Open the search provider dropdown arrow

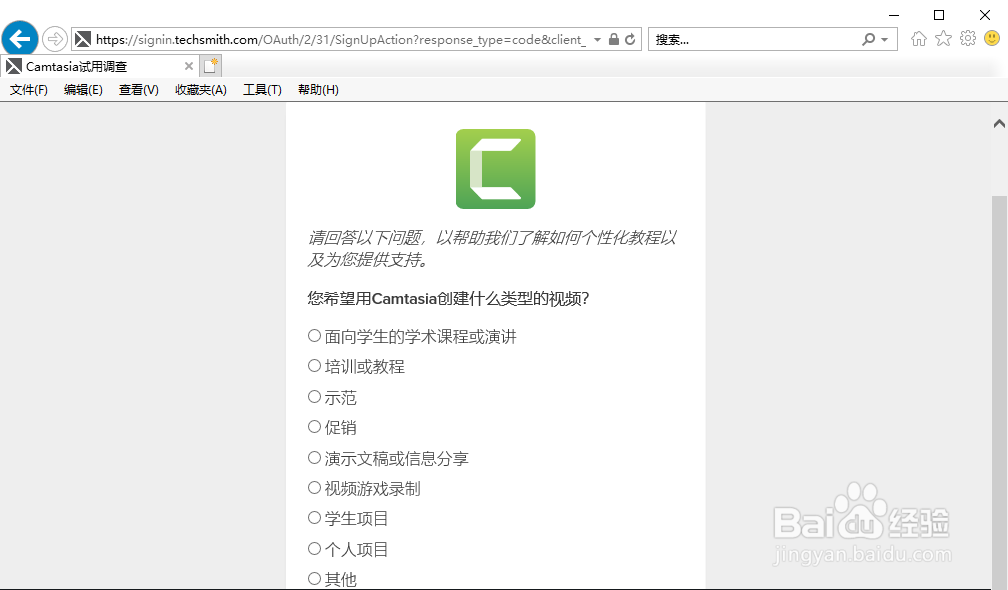[885, 39]
